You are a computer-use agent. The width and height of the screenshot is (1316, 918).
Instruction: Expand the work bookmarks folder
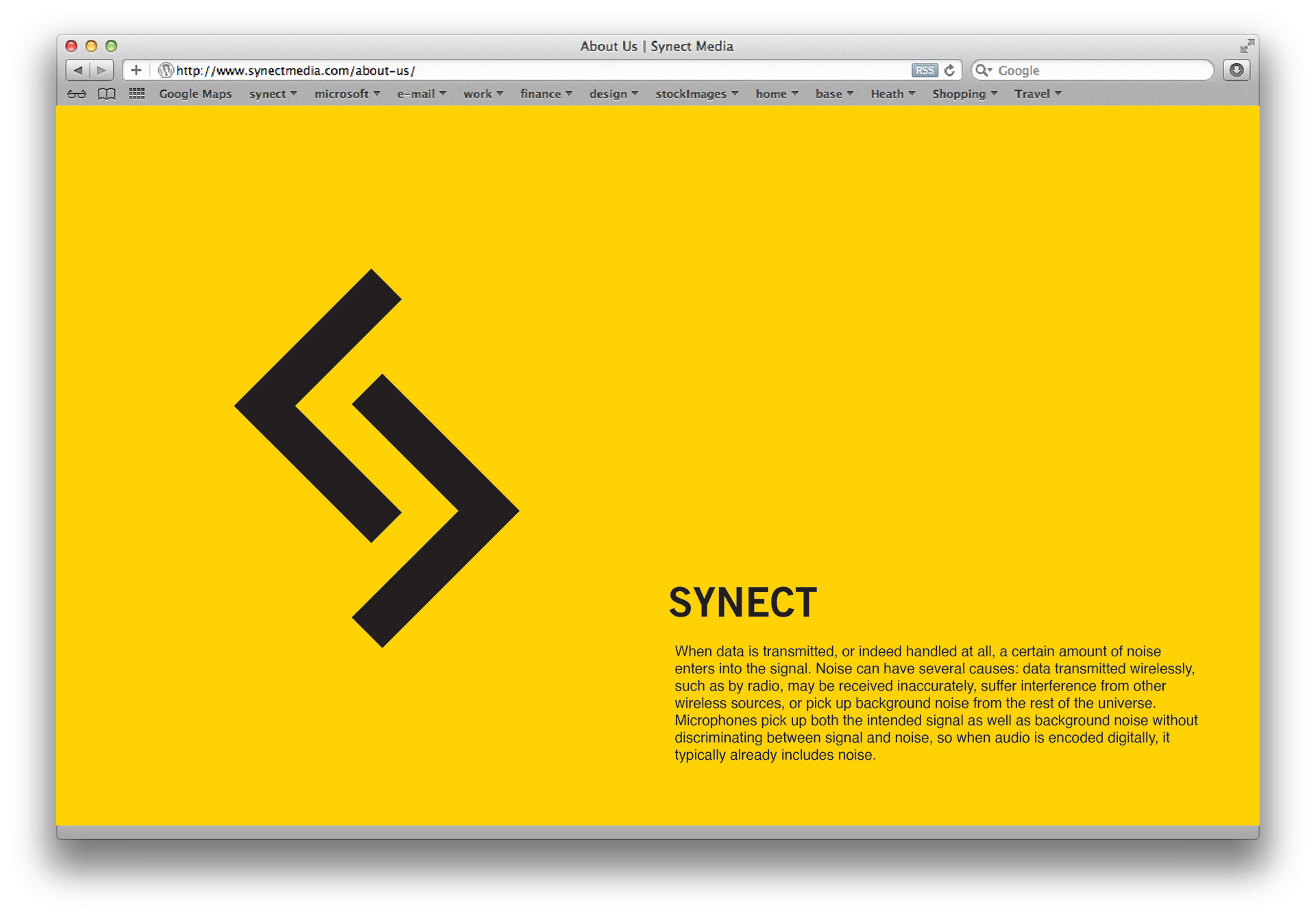pyautogui.click(x=483, y=94)
